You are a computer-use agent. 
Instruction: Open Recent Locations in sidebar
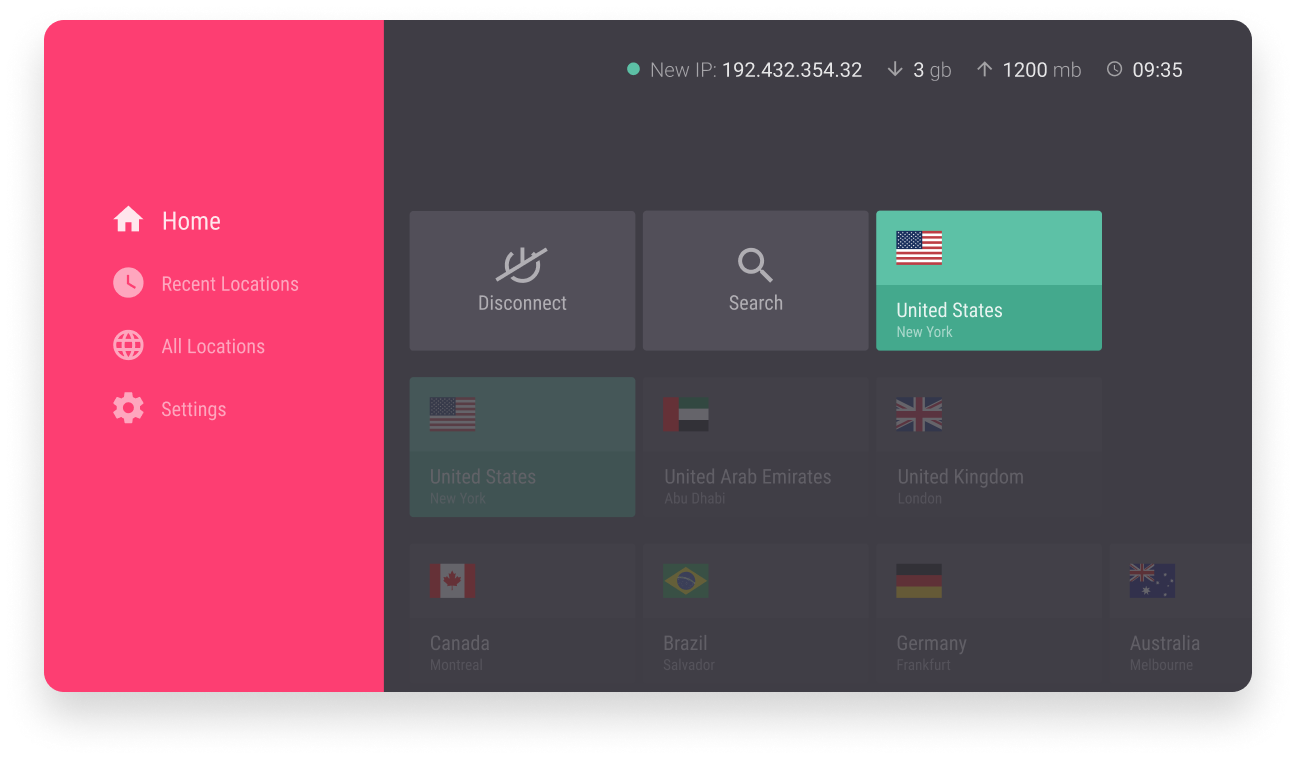tap(206, 284)
